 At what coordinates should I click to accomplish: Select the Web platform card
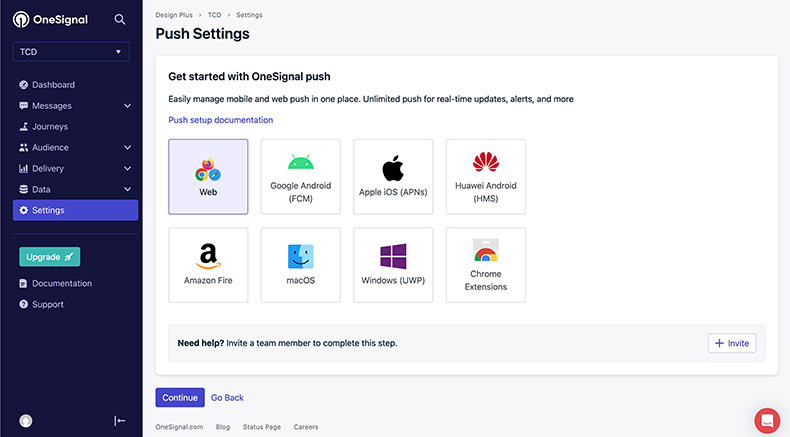208,177
